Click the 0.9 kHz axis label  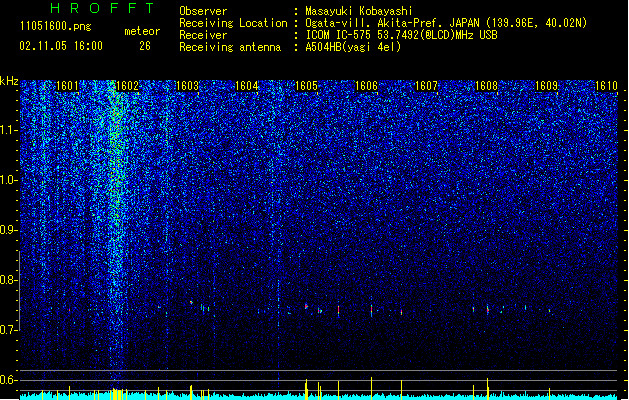pyautogui.click(x=9, y=230)
